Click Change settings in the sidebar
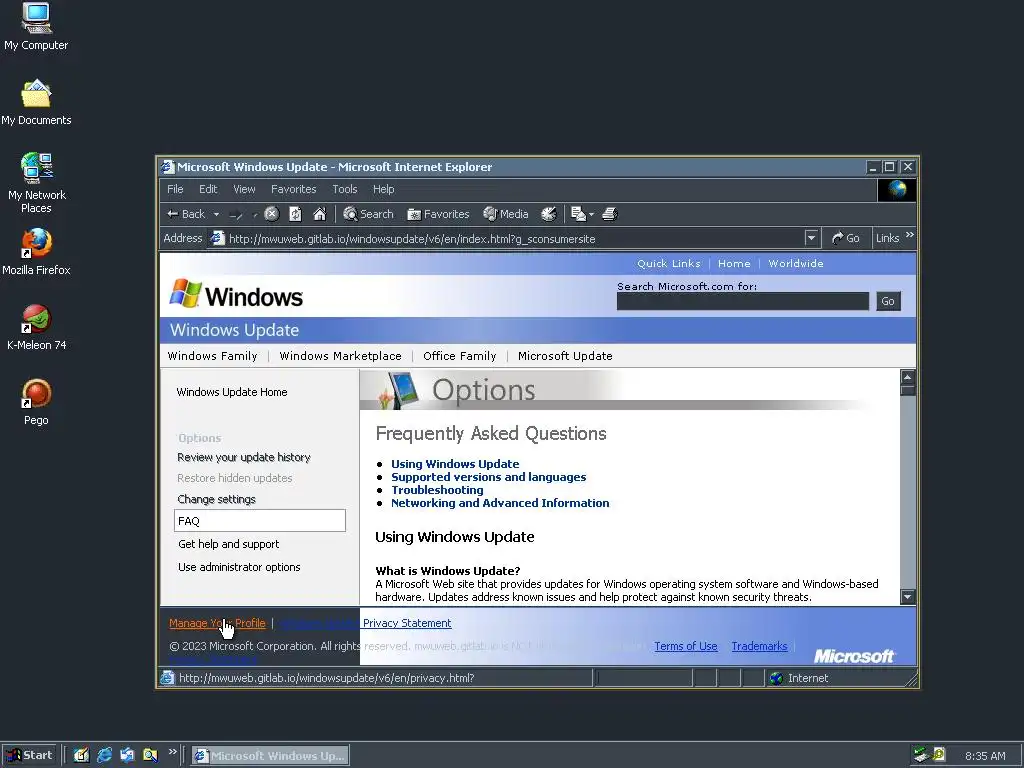This screenshot has width=1024, height=768. coord(216,499)
